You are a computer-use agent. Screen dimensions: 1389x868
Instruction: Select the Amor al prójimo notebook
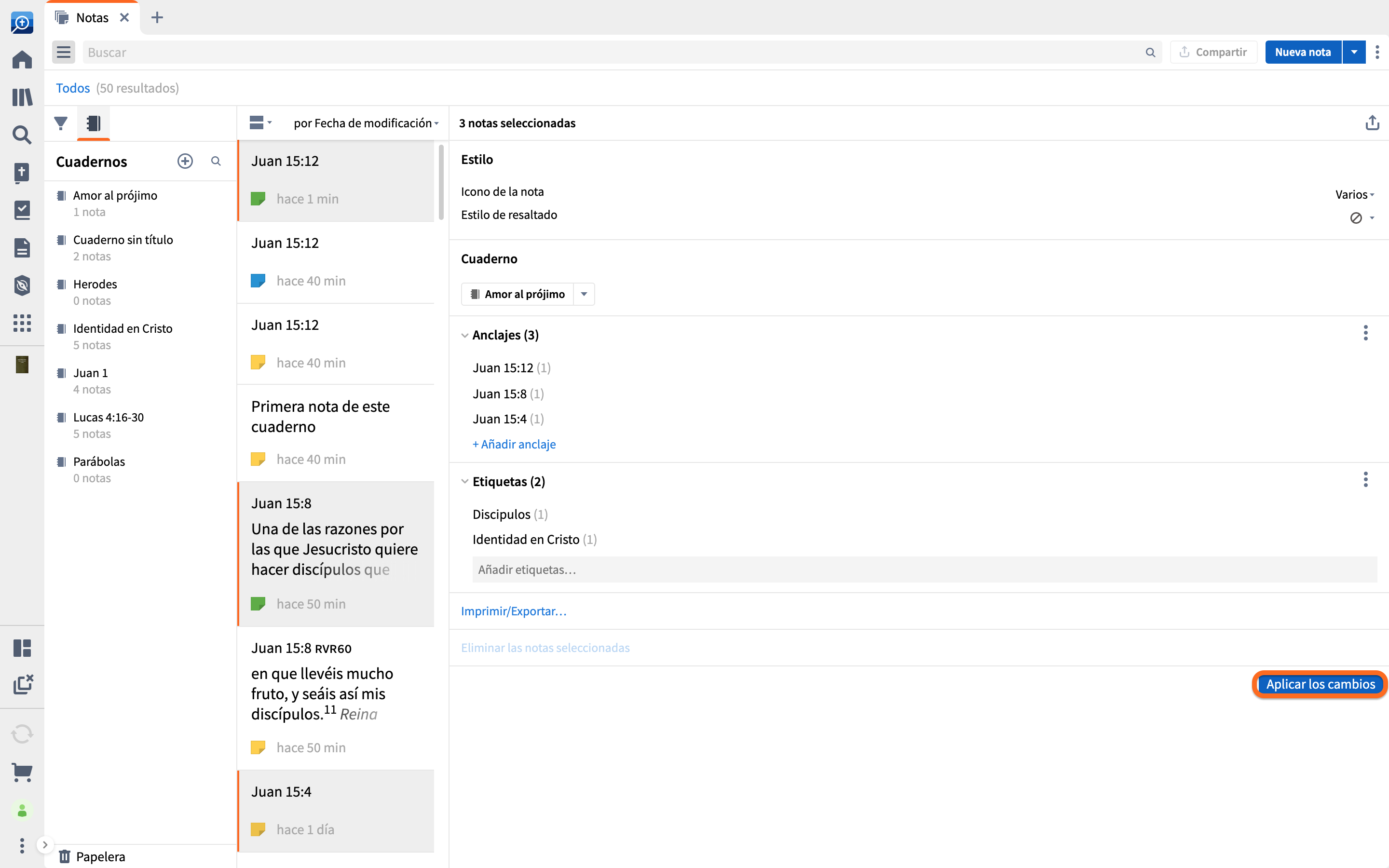pos(141,203)
